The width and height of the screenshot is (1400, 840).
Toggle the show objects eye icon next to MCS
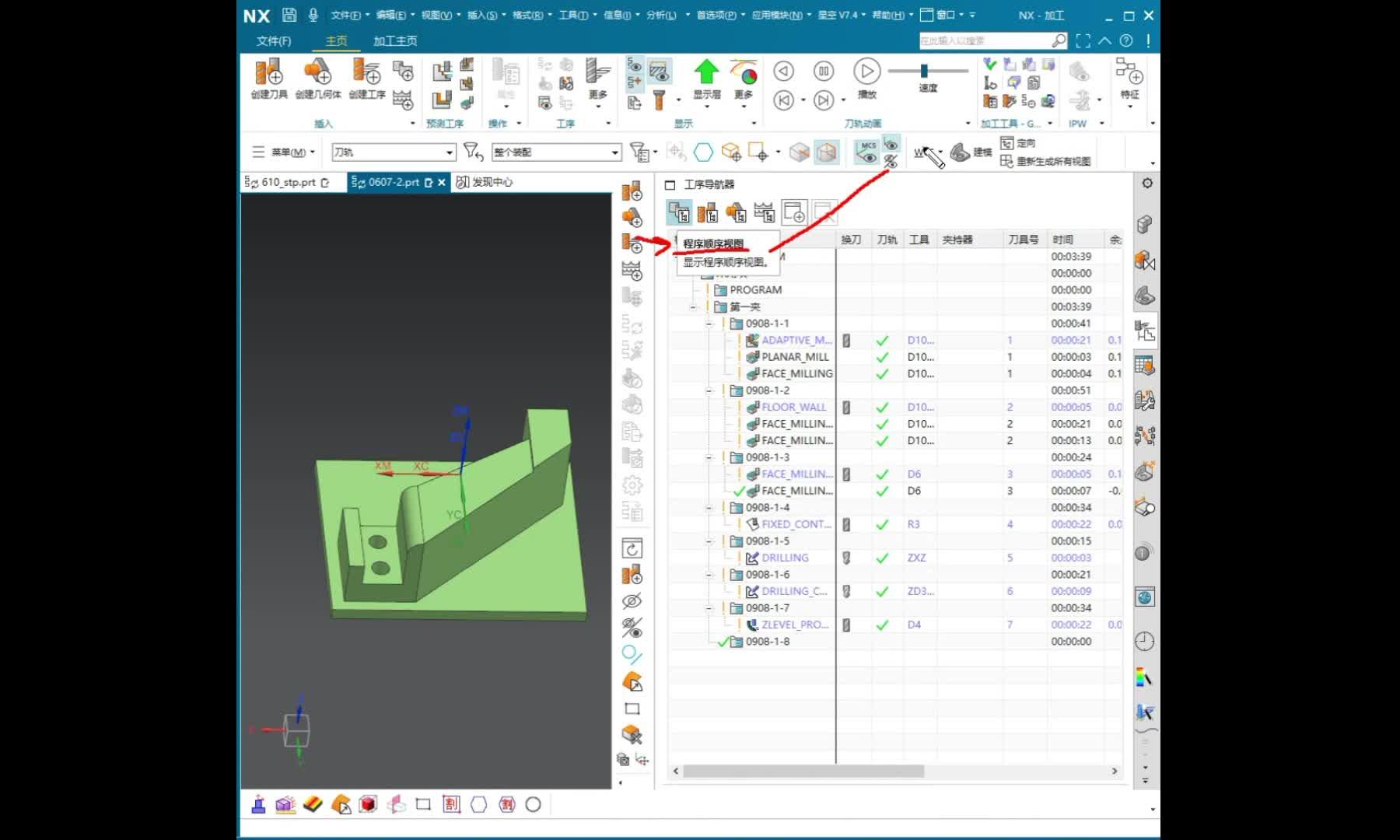coord(891,145)
